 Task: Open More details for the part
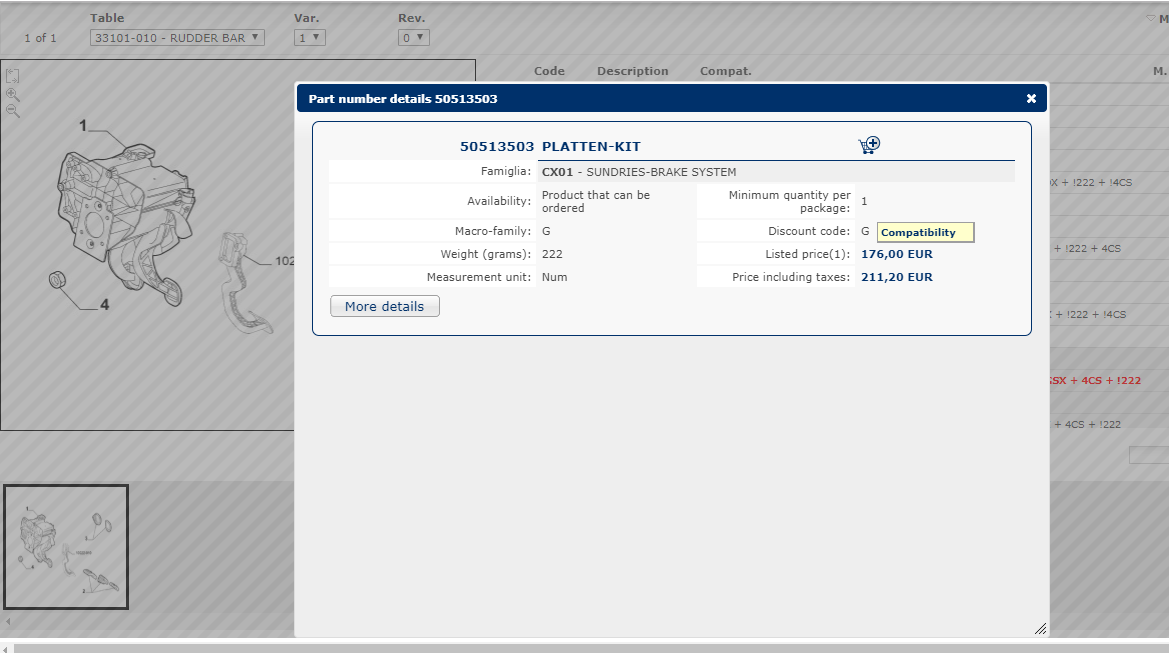point(385,306)
